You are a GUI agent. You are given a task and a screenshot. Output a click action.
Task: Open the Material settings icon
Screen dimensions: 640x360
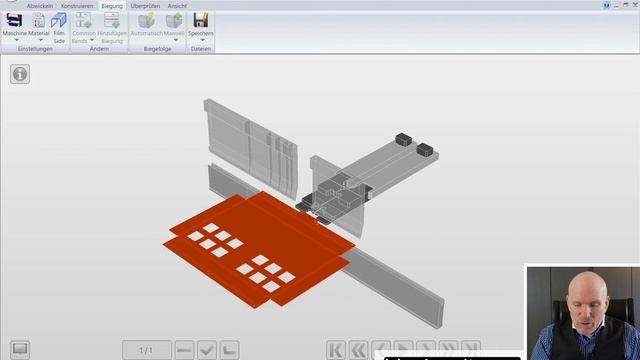[x=39, y=20]
